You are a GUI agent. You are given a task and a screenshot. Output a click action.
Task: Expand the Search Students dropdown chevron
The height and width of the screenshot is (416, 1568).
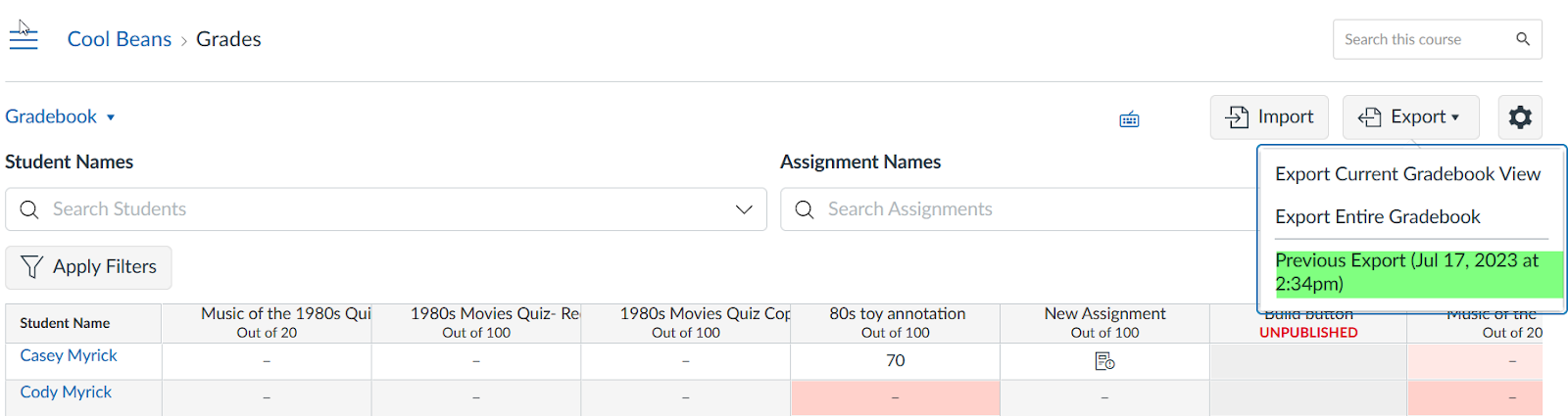744,209
